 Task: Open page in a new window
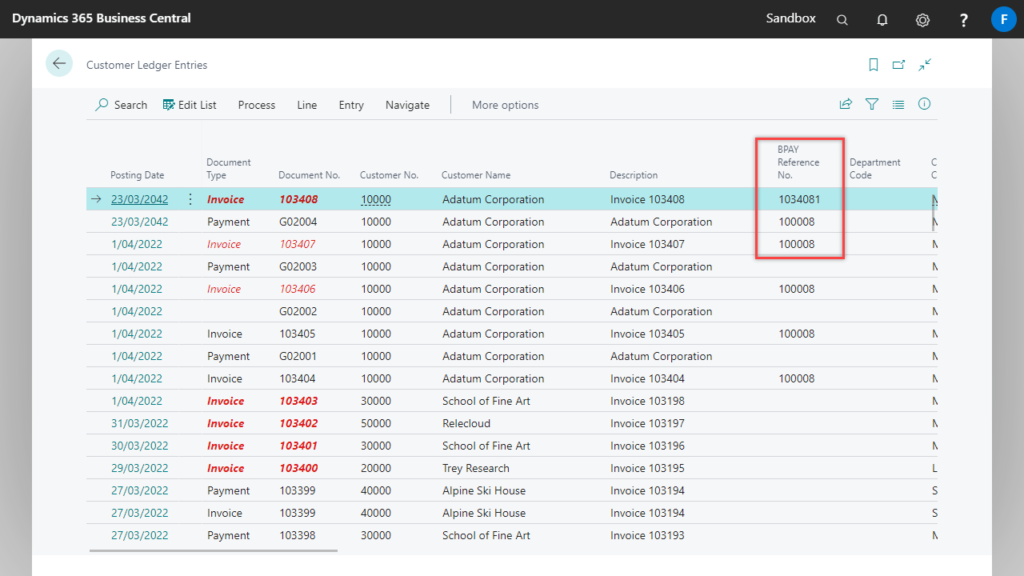[x=898, y=63]
